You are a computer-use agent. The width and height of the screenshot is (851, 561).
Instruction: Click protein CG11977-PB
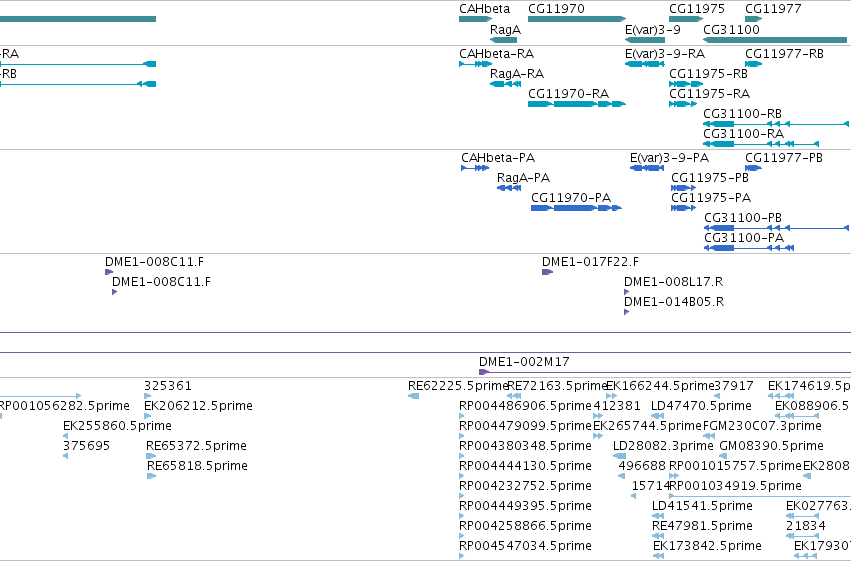(753, 168)
